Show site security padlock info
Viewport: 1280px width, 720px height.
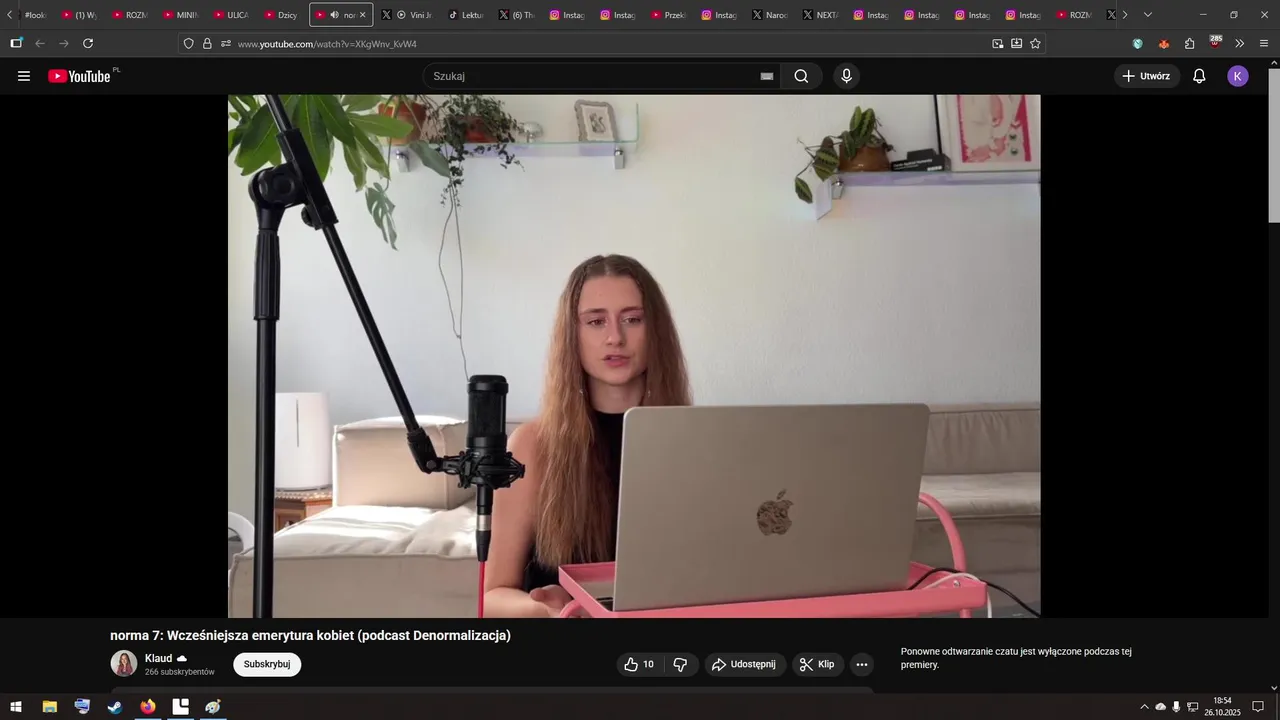[x=207, y=44]
